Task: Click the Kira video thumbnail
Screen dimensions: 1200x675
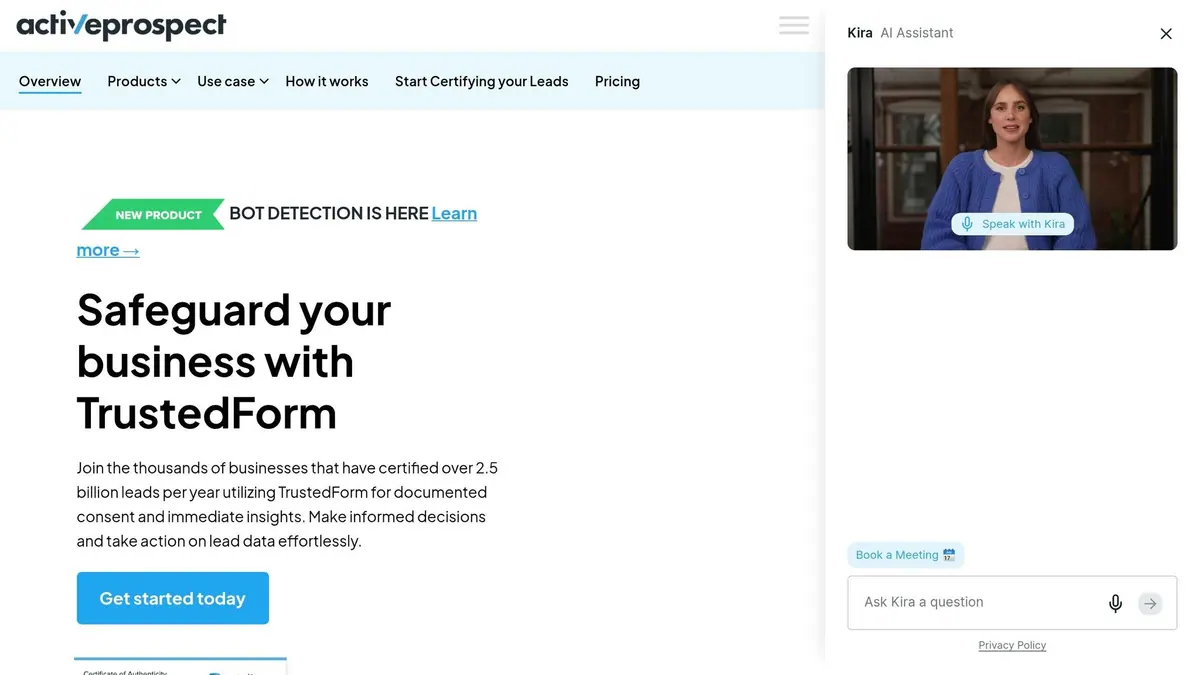Action: click(1012, 158)
